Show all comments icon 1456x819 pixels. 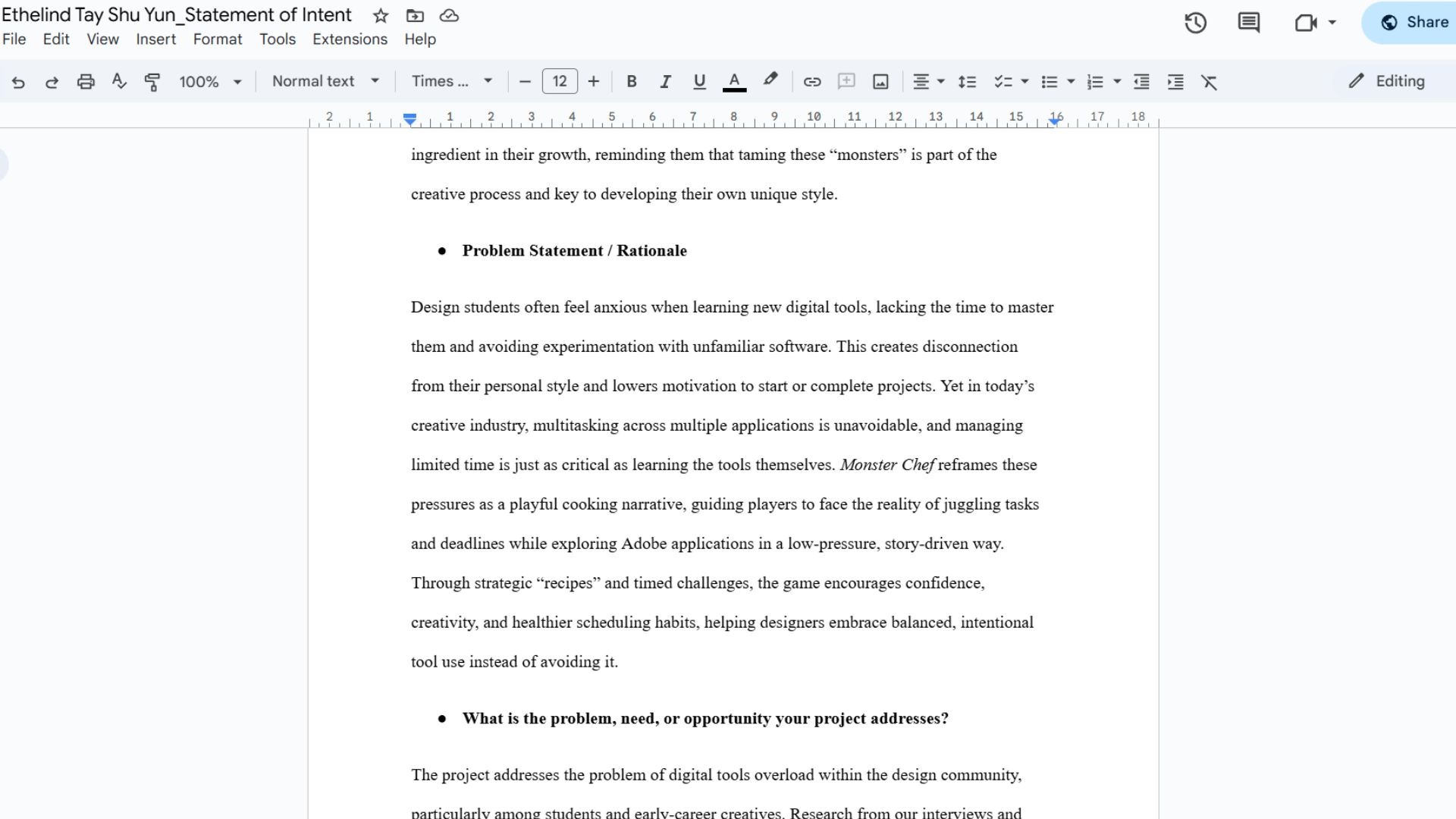(x=1248, y=23)
